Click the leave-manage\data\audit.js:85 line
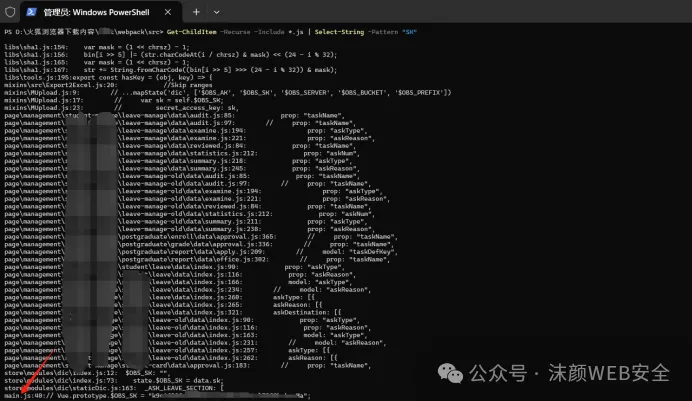The width and height of the screenshot is (692, 401). (175, 115)
